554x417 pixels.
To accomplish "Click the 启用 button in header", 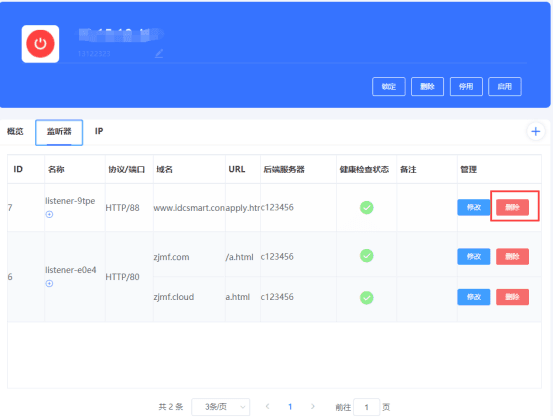I will [x=505, y=87].
